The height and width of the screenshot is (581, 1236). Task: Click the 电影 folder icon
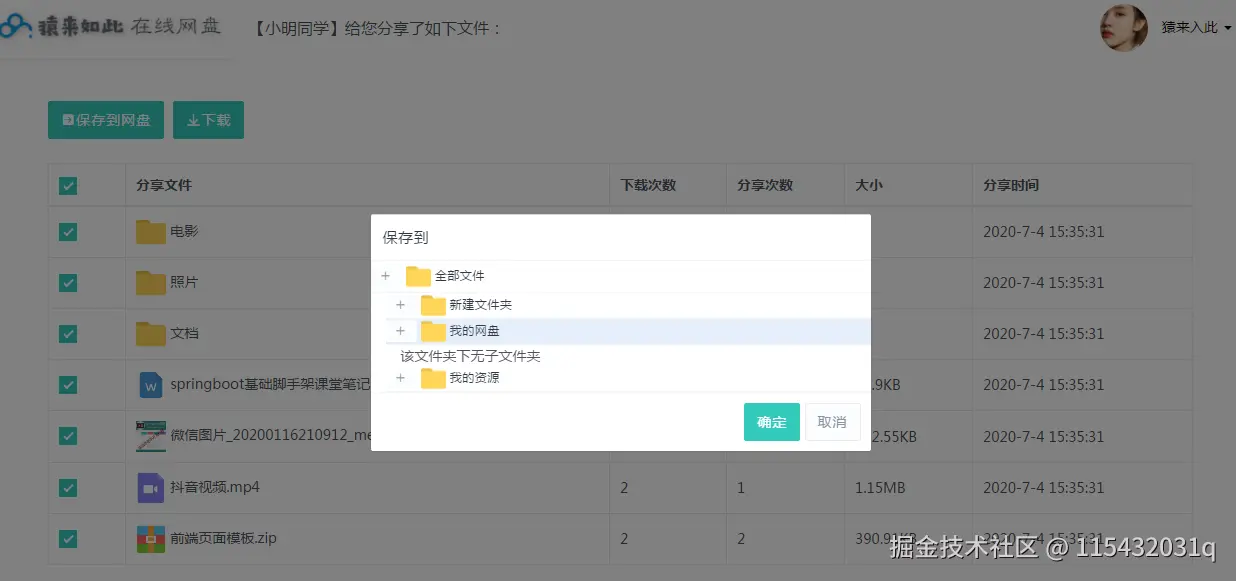(151, 232)
